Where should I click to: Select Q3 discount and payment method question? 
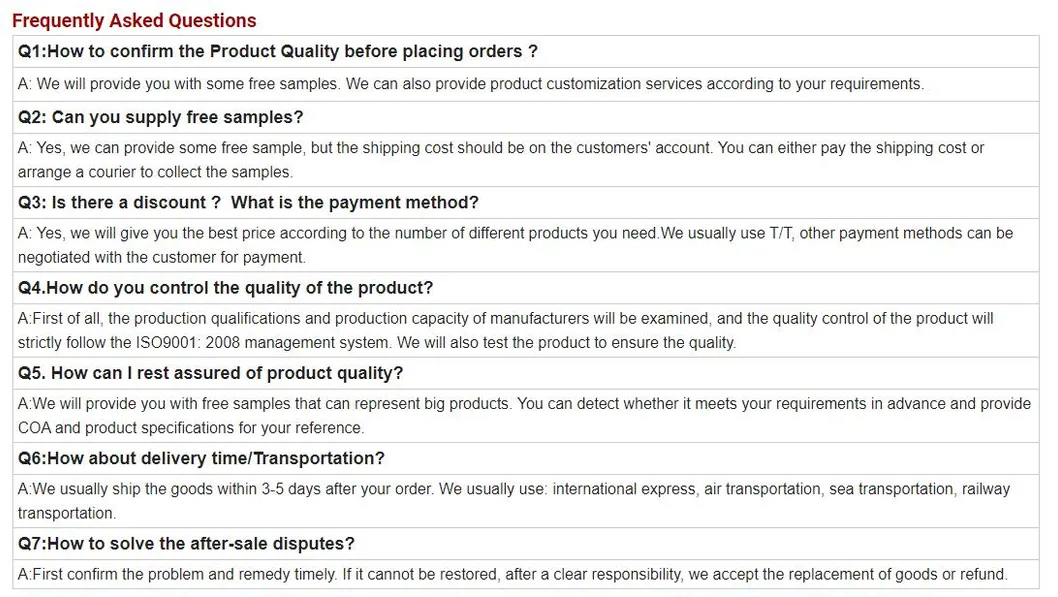pyautogui.click(x=248, y=202)
